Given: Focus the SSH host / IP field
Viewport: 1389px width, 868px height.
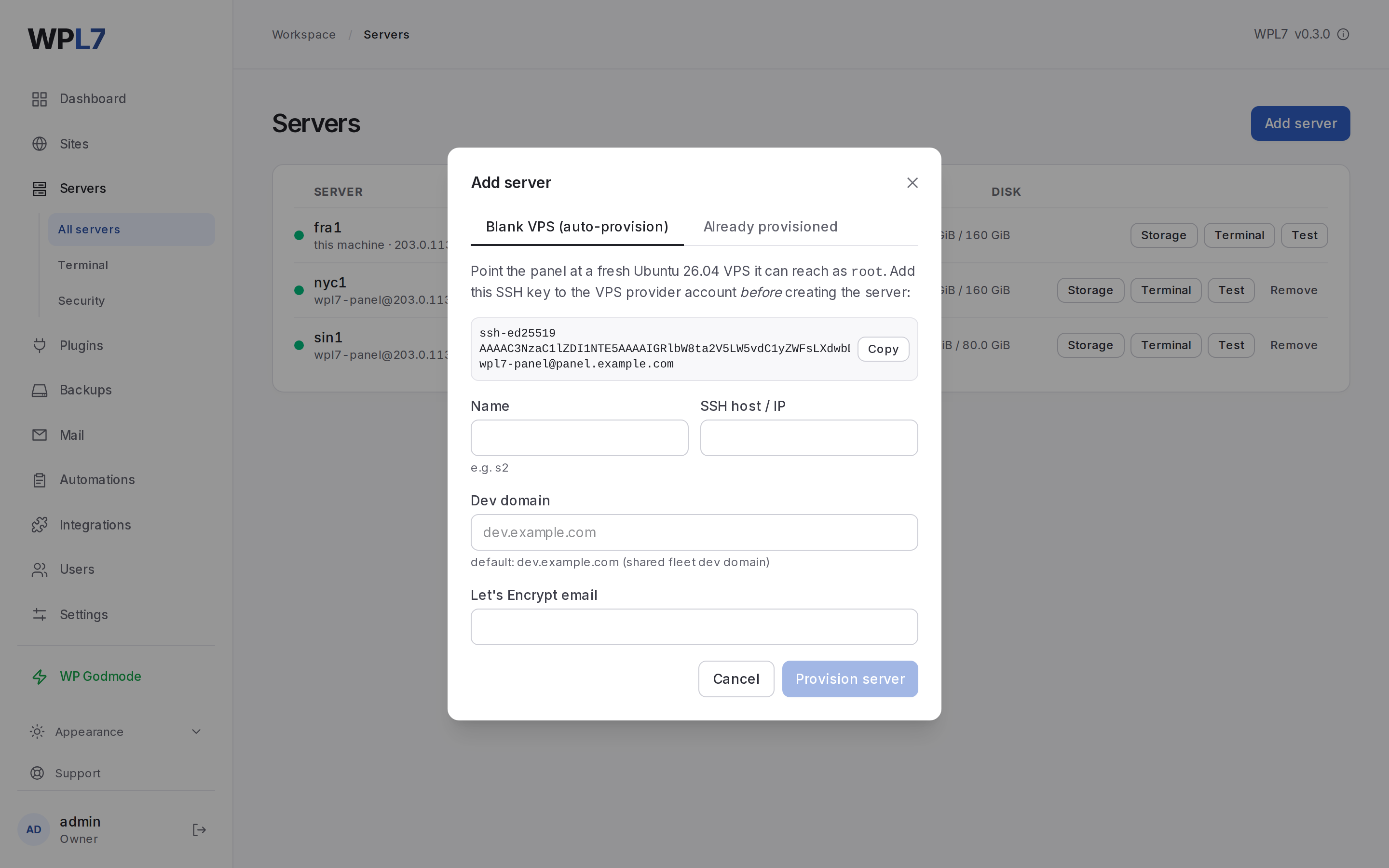Looking at the screenshot, I should pos(809,438).
